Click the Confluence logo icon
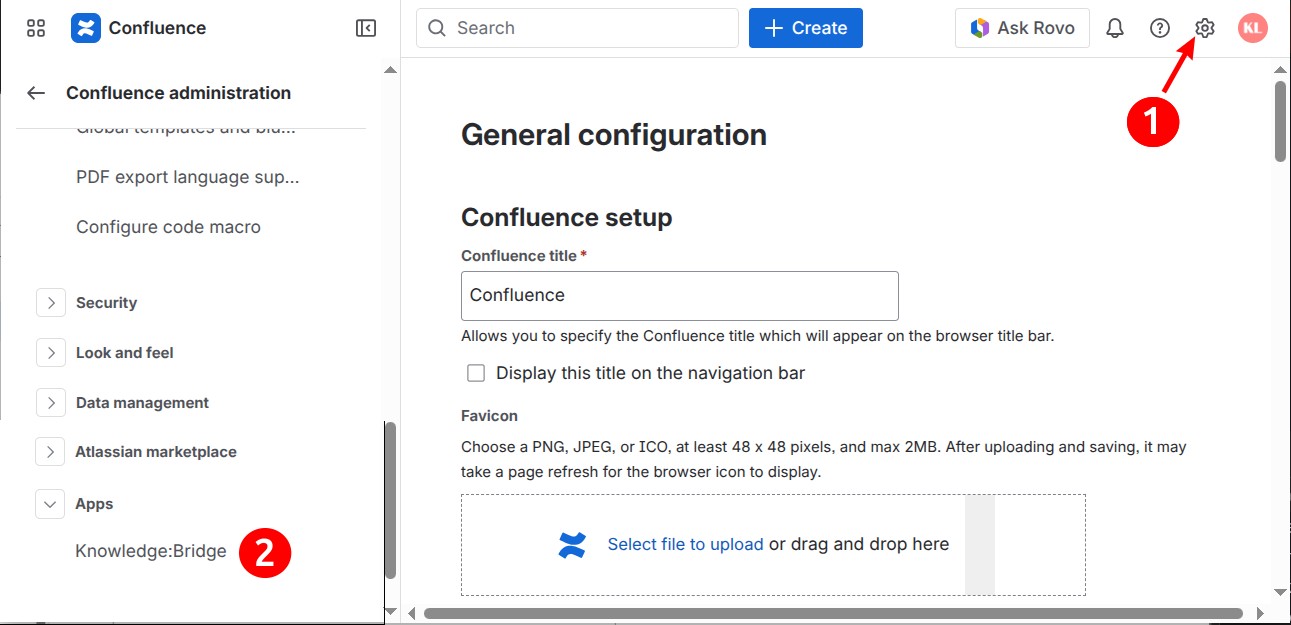 tap(86, 28)
